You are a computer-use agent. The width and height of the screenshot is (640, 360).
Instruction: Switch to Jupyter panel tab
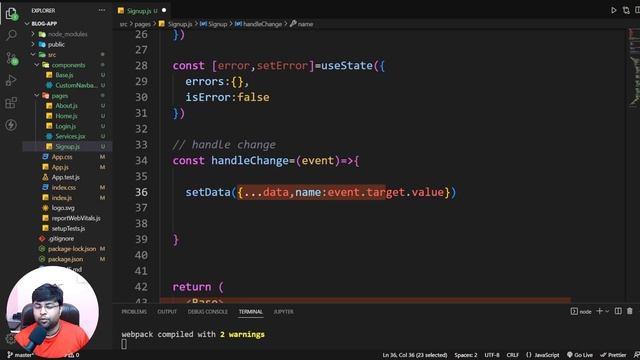coord(283,311)
